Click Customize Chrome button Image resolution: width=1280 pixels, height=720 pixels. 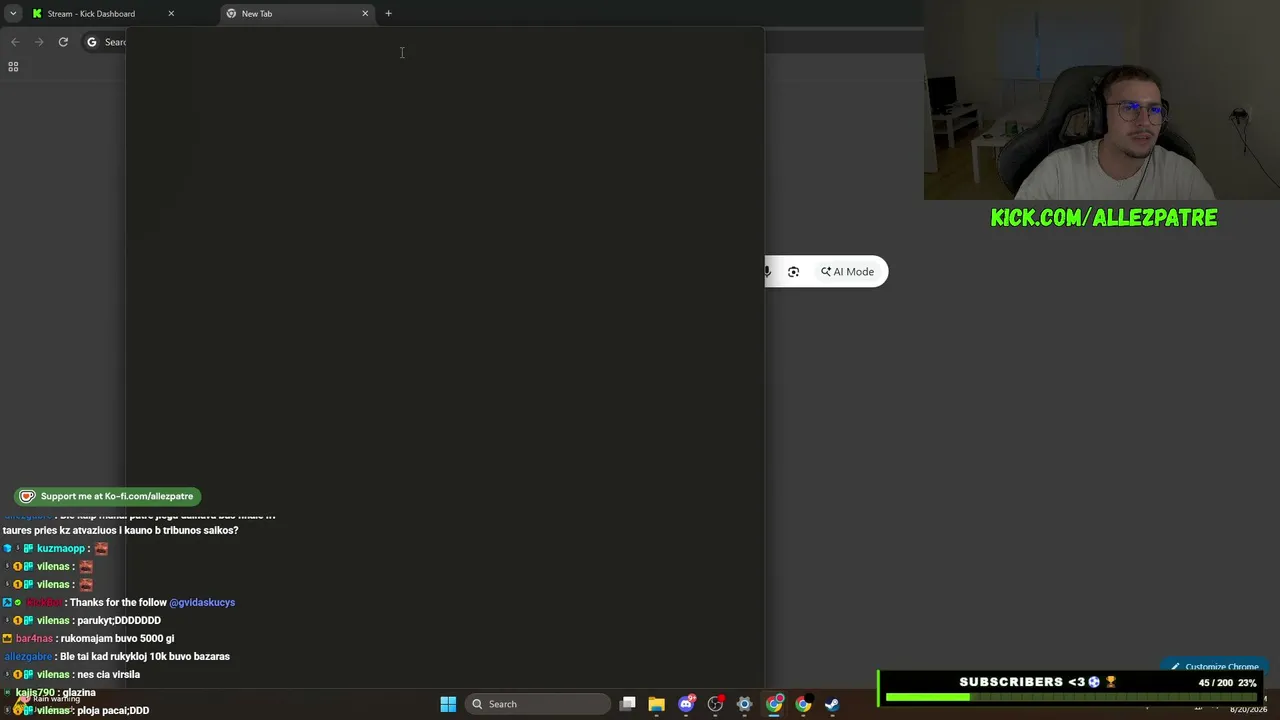(x=1215, y=667)
